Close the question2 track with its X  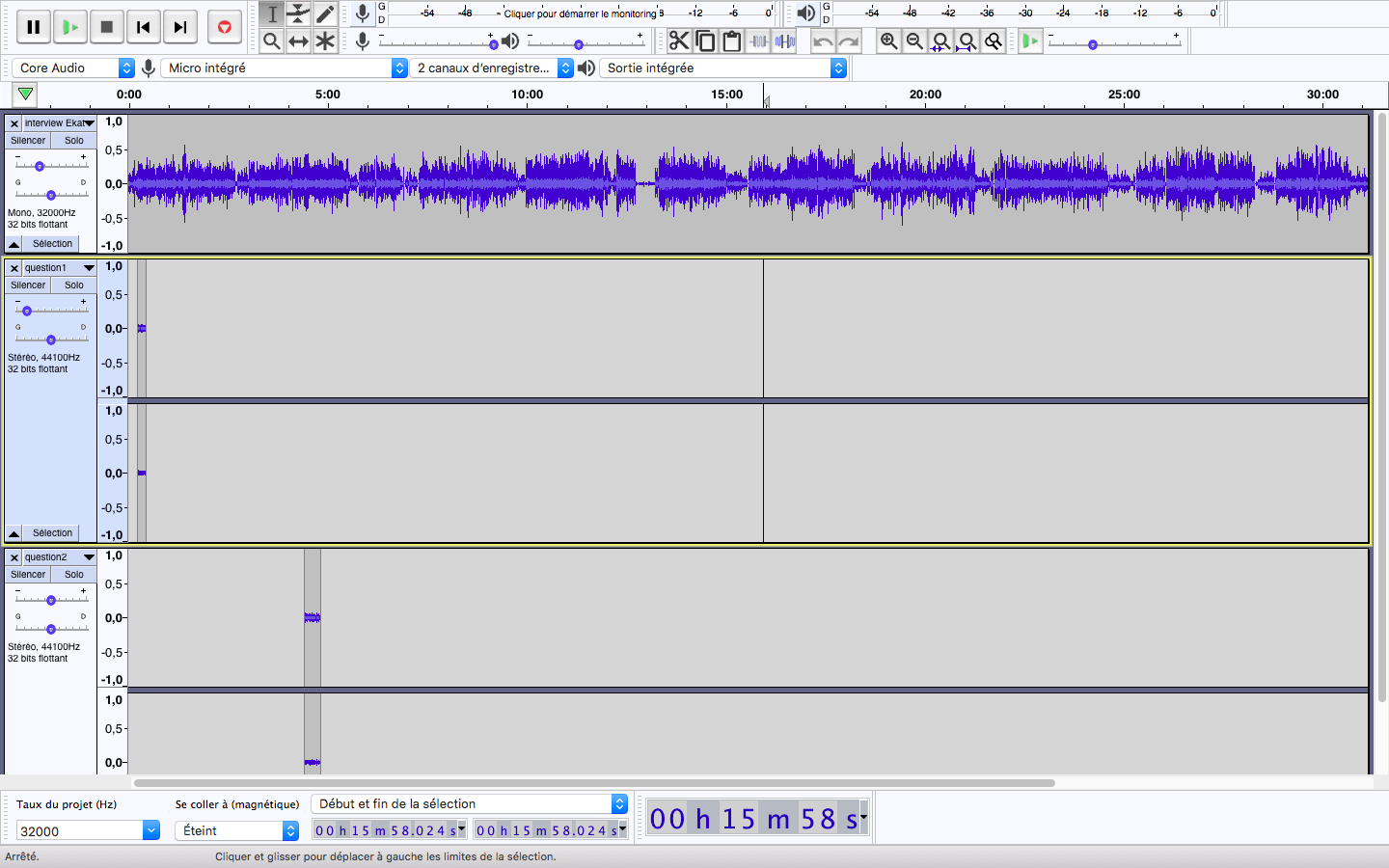pos(14,557)
